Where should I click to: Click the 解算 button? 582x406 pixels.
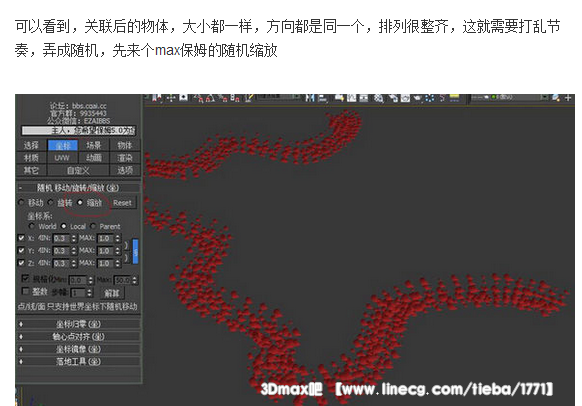(112, 293)
